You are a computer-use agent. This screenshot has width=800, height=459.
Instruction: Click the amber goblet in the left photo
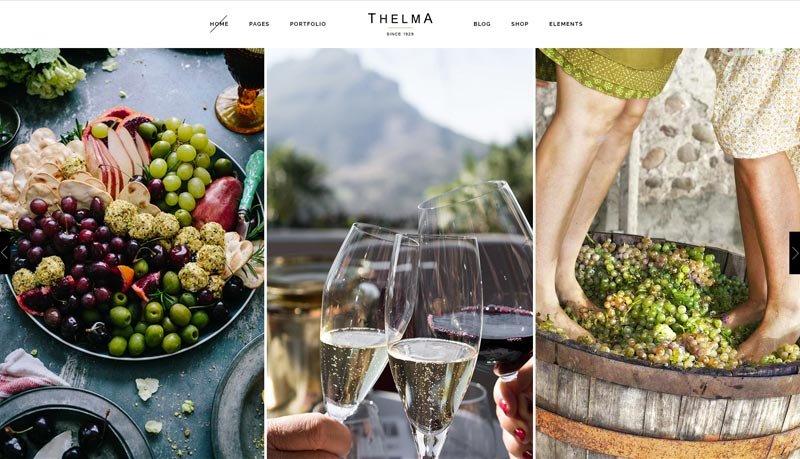point(241,90)
